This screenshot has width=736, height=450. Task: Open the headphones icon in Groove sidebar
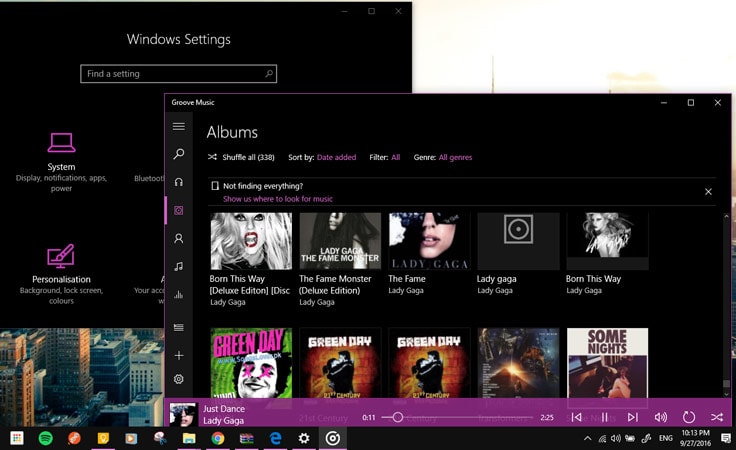coord(178,182)
